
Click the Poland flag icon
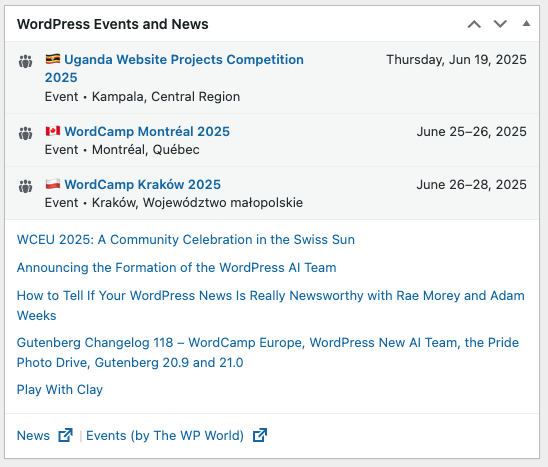pyautogui.click(x=53, y=184)
